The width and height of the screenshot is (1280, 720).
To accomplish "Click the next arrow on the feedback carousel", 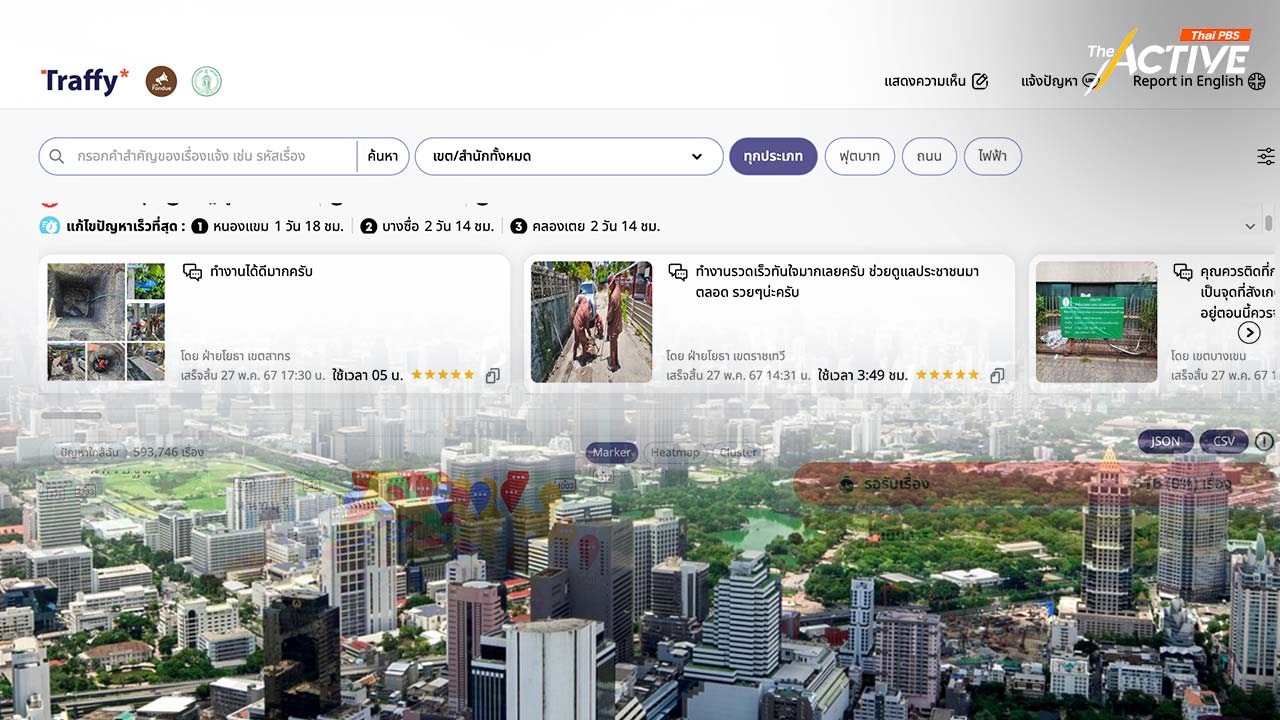I will pyautogui.click(x=1248, y=332).
